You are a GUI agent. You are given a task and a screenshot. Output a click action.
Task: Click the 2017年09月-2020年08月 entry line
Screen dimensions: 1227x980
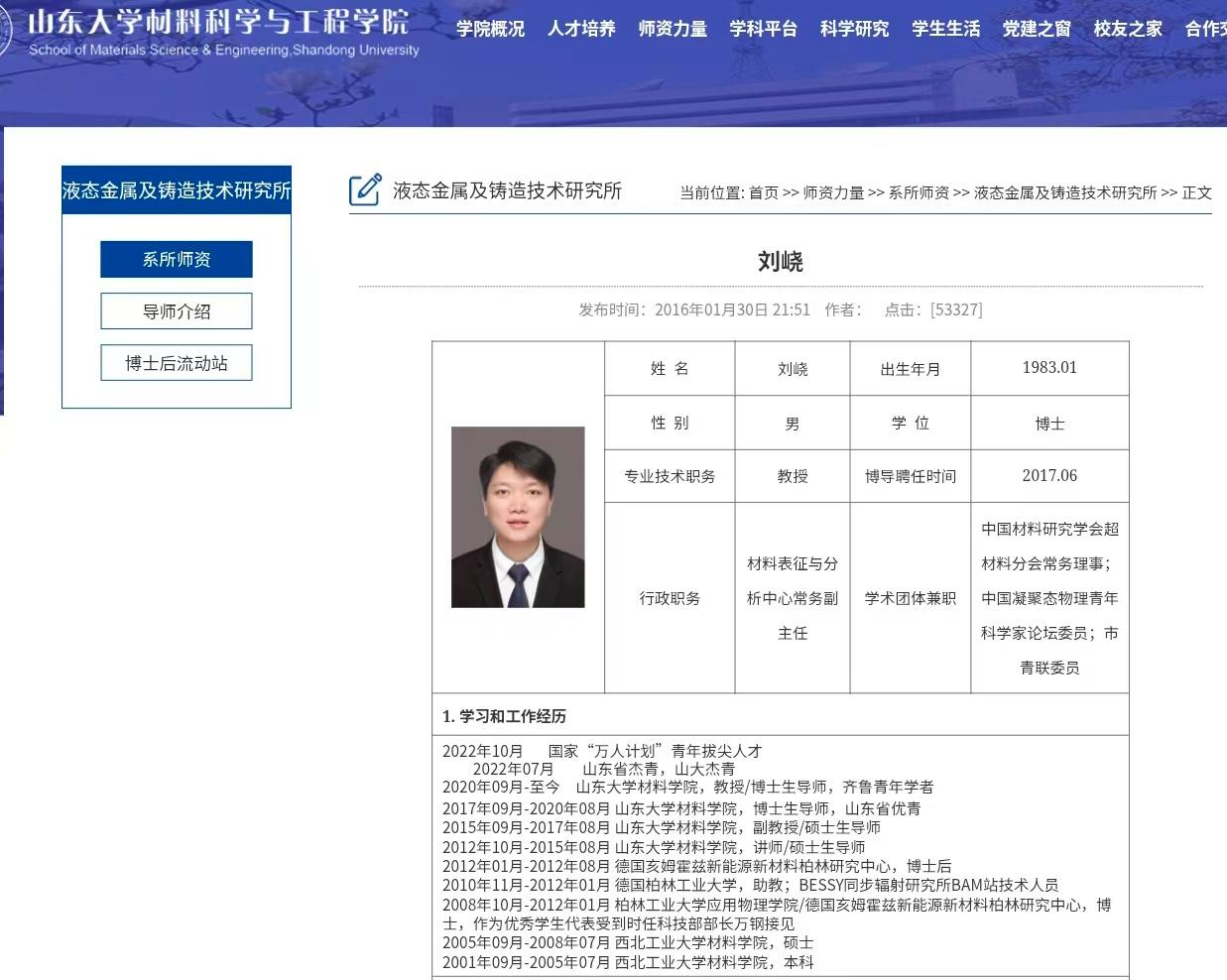click(681, 808)
